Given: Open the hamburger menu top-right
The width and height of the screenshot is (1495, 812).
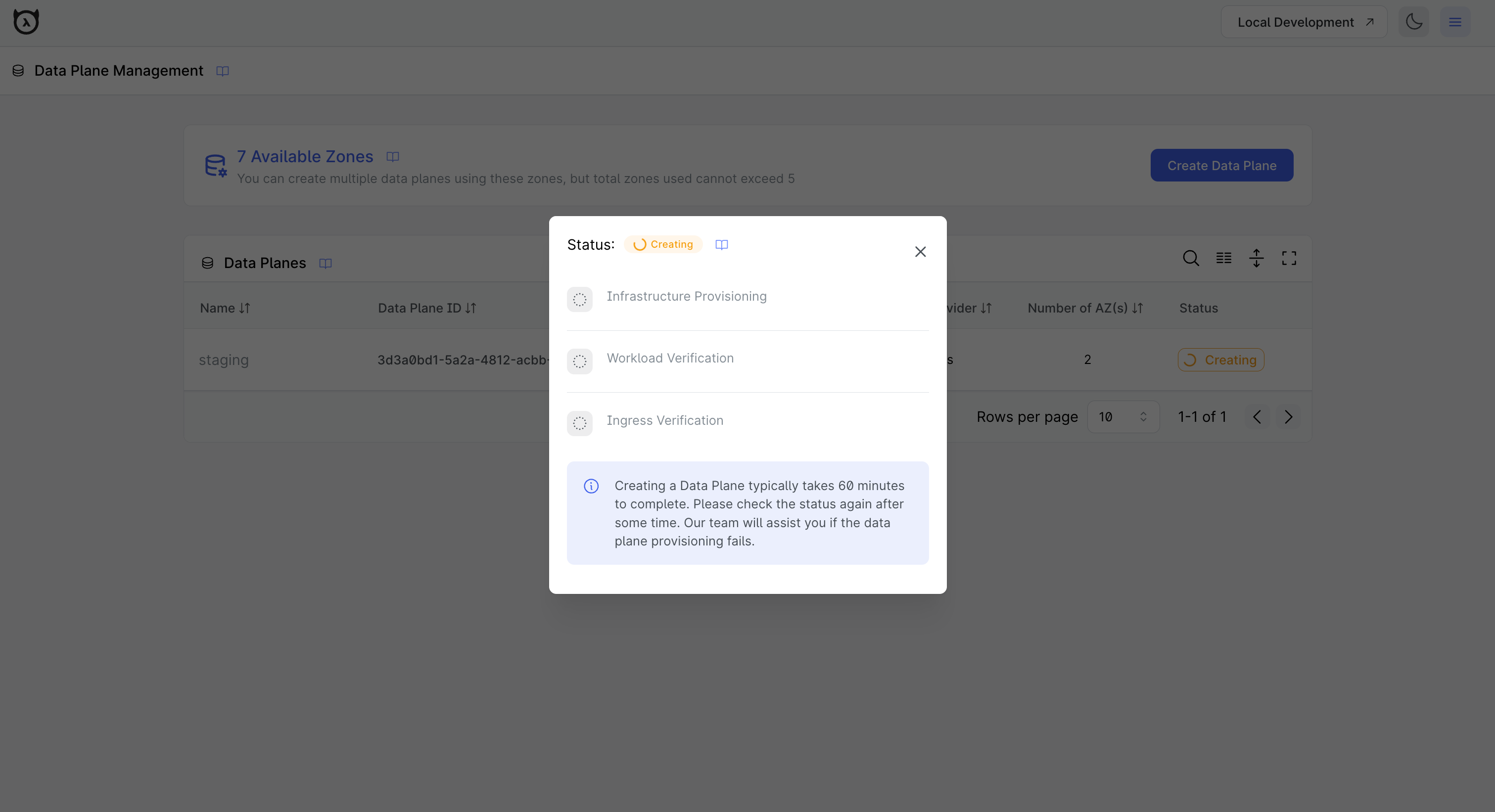Looking at the screenshot, I should coord(1455,21).
